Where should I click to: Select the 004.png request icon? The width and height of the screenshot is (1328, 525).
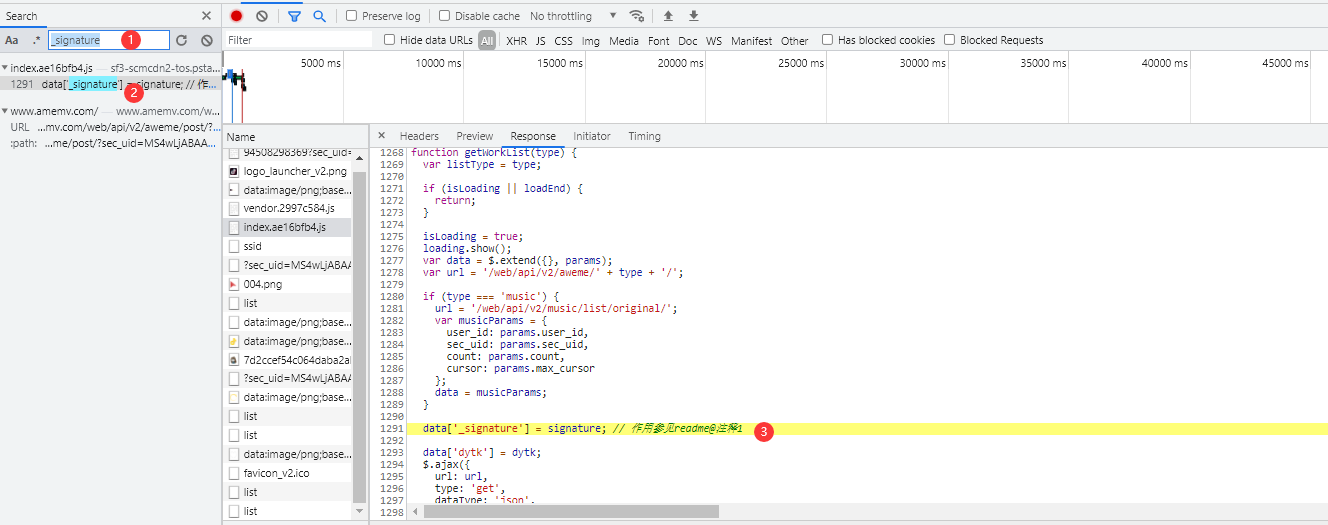point(234,284)
